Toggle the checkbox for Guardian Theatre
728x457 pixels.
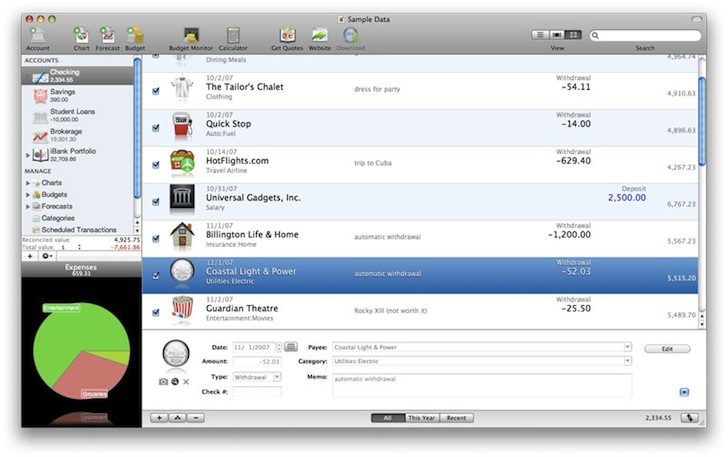(156, 313)
